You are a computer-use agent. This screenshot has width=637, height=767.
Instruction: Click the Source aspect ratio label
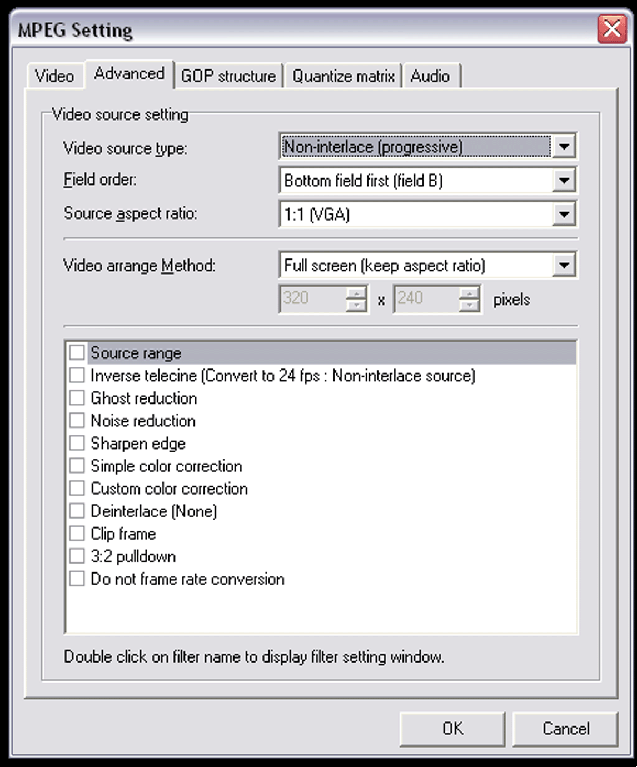coord(131,214)
